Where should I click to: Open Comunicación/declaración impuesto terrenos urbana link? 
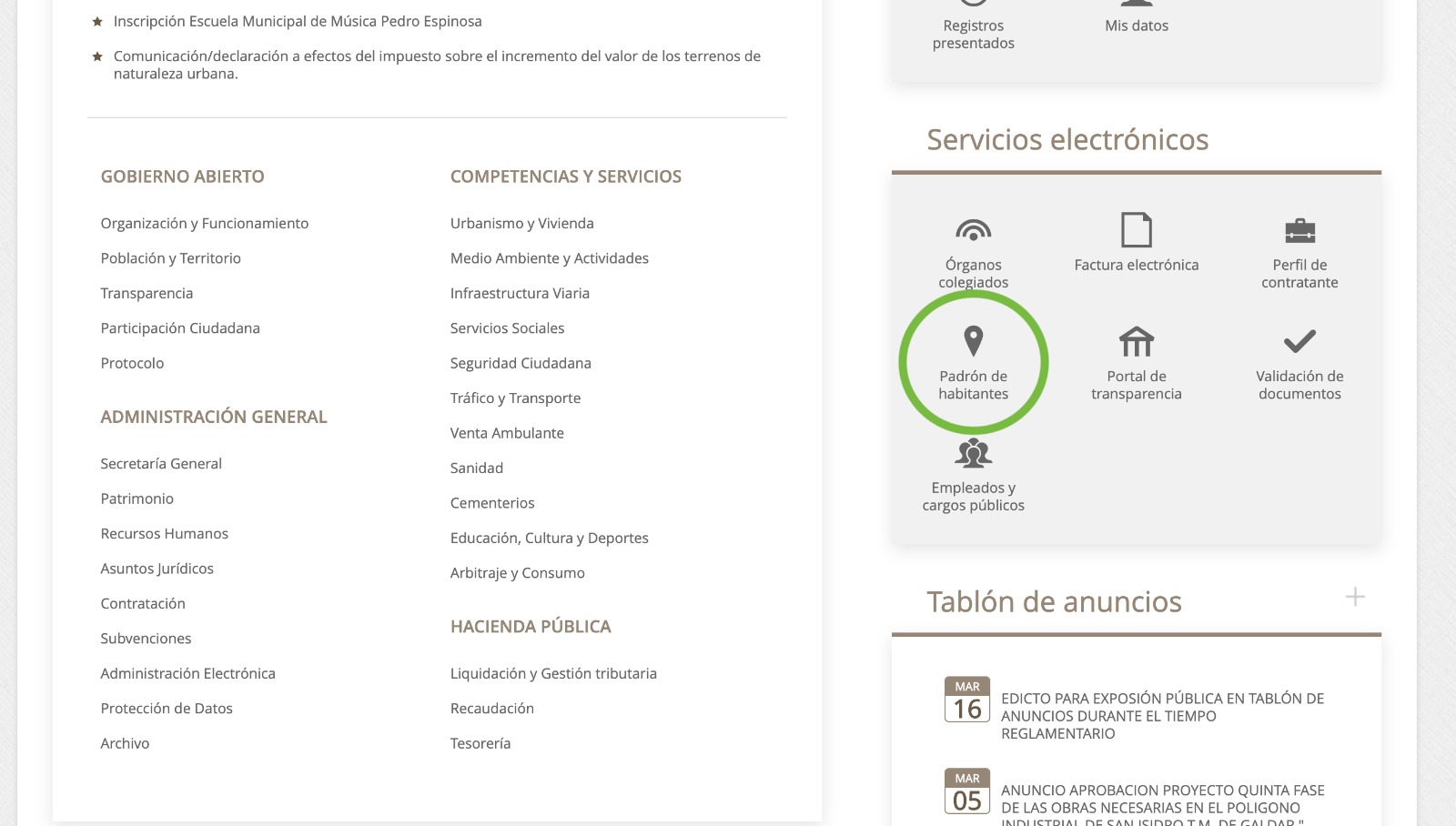[x=437, y=65]
